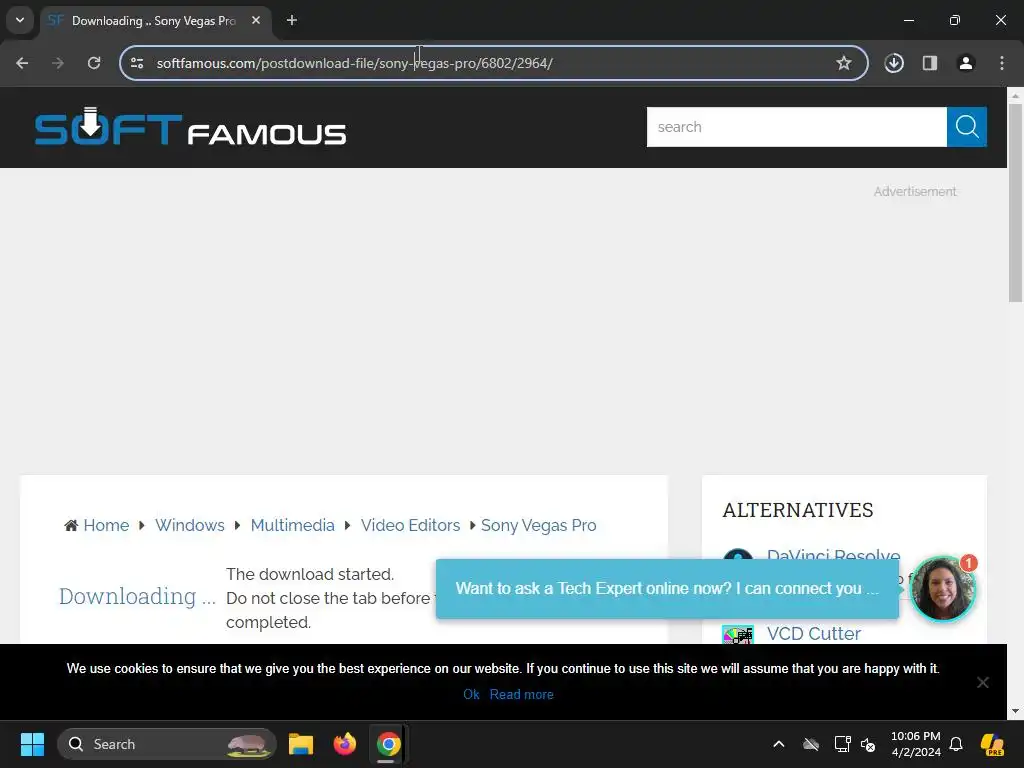This screenshot has height=768, width=1024.
Task: Open DaVinci Resolve alternative link
Action: tap(833, 554)
